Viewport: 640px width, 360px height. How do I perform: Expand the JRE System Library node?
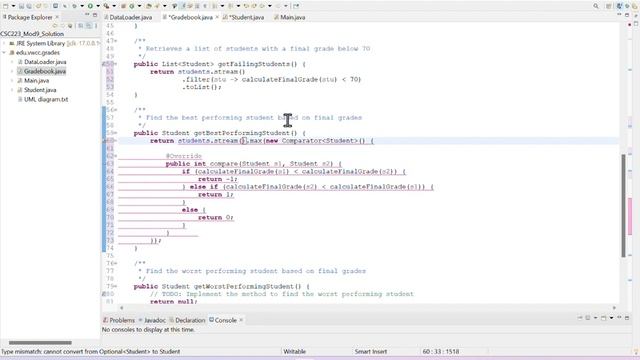coord(4,43)
